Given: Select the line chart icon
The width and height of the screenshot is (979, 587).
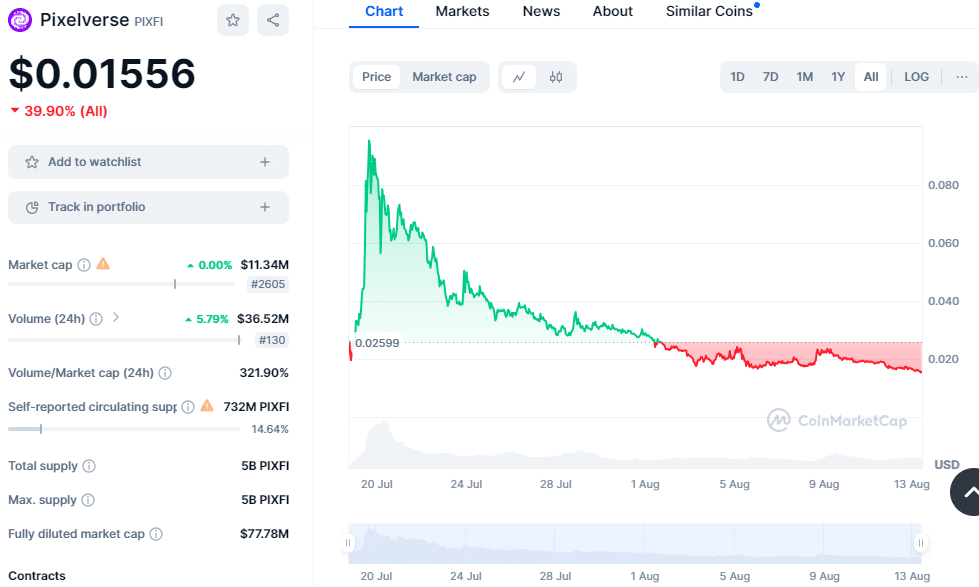Looking at the screenshot, I should 519,77.
